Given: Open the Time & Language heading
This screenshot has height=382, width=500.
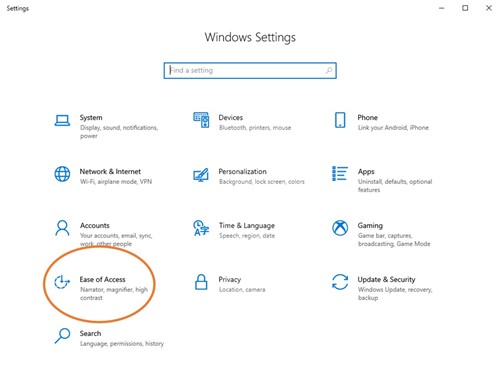Looking at the screenshot, I should (247, 226).
